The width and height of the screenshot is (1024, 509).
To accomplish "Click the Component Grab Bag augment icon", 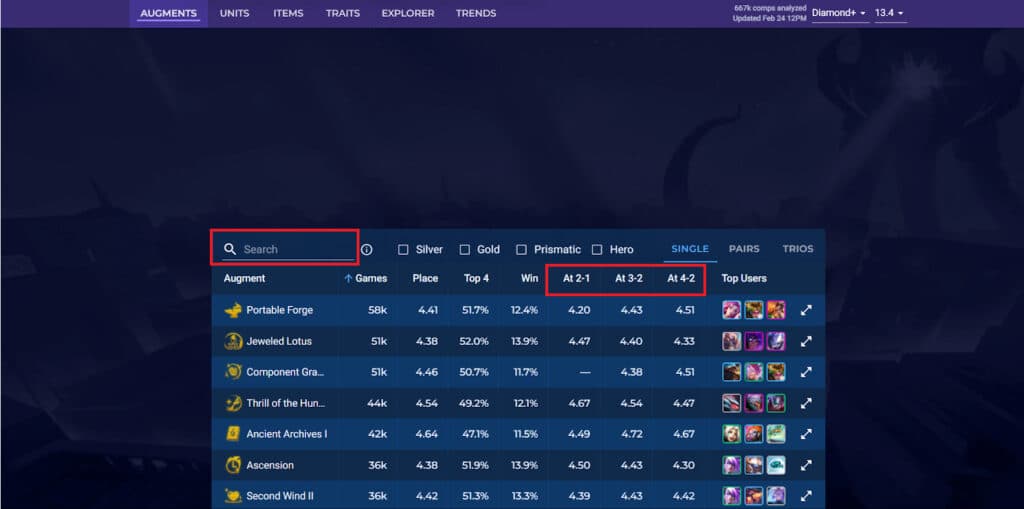I will tap(233, 372).
